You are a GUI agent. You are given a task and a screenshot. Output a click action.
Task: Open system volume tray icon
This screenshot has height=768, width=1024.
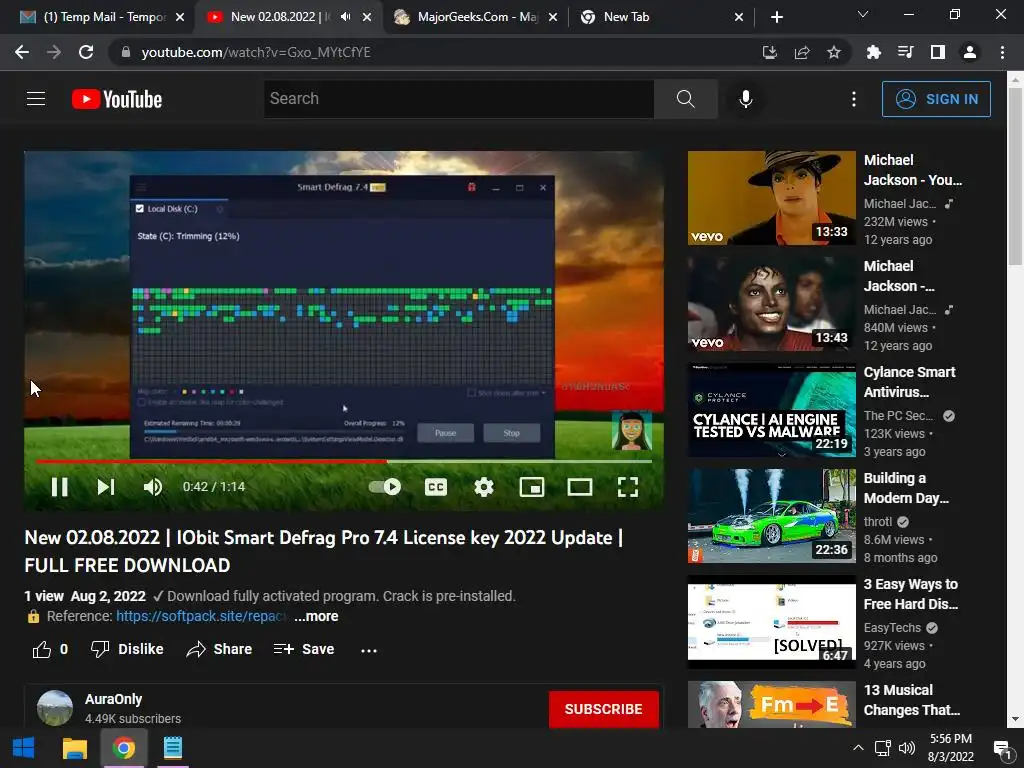(906, 748)
